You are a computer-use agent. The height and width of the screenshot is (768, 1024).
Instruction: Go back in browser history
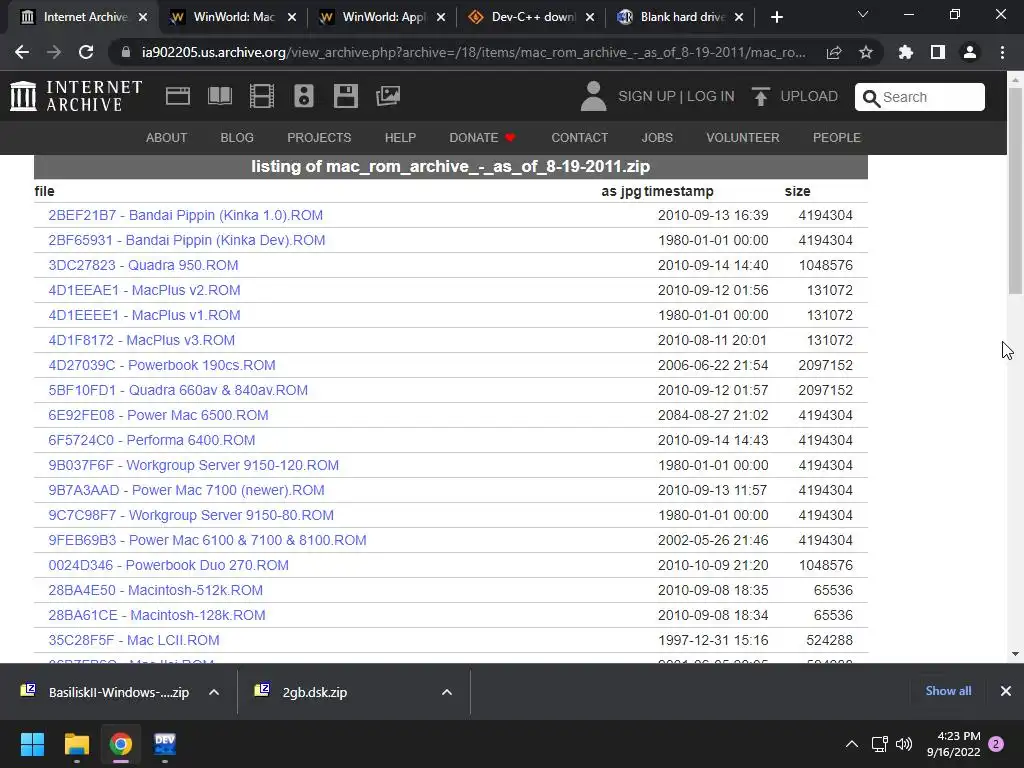(x=22, y=52)
